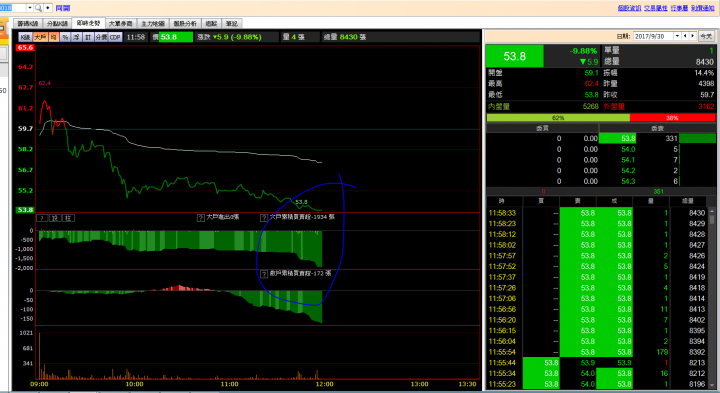Click the help icon beside 大戶累積買賣超 label
Image resolution: width=720 pixels, height=393 pixels.
(264, 218)
